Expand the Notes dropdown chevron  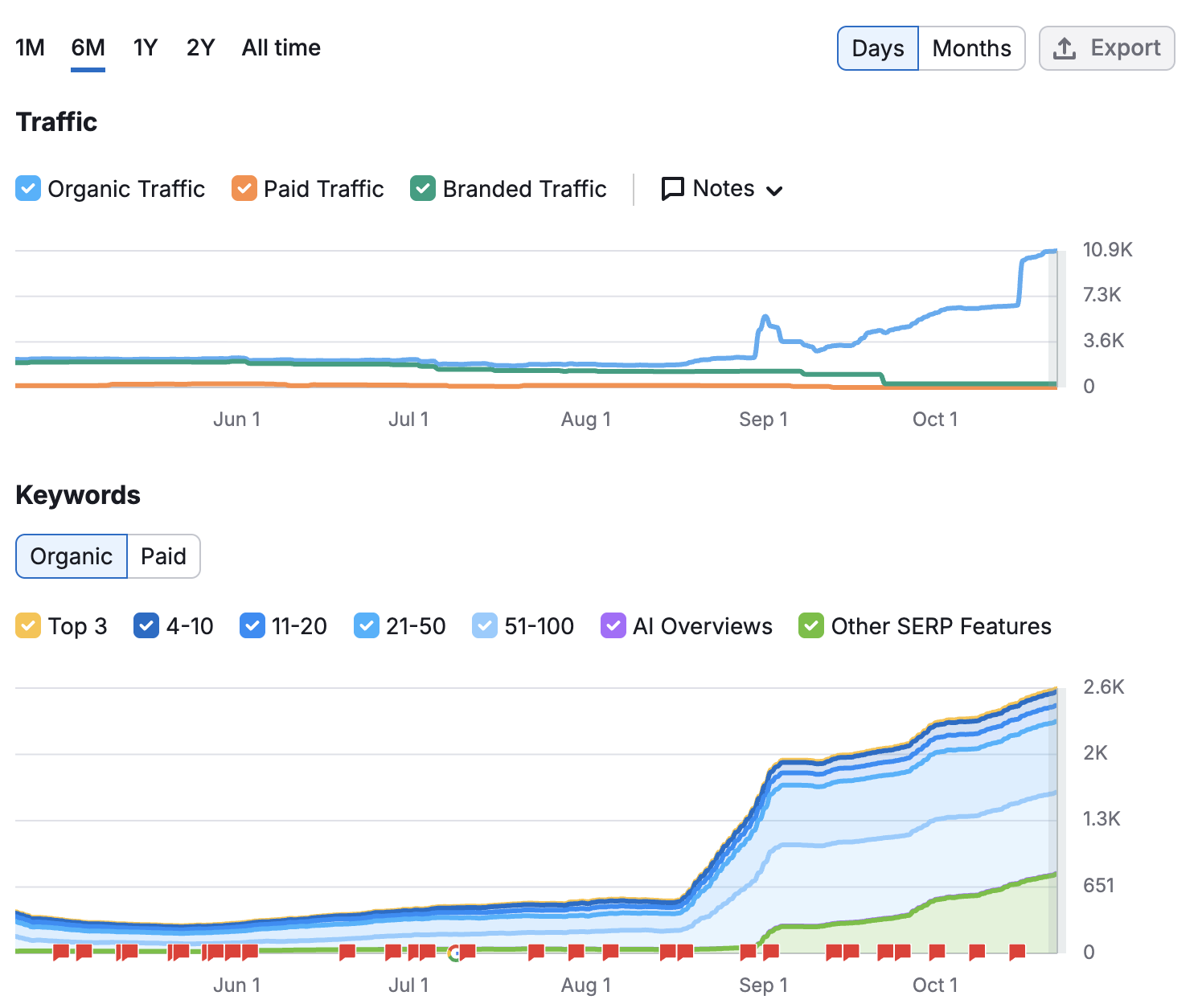point(774,191)
